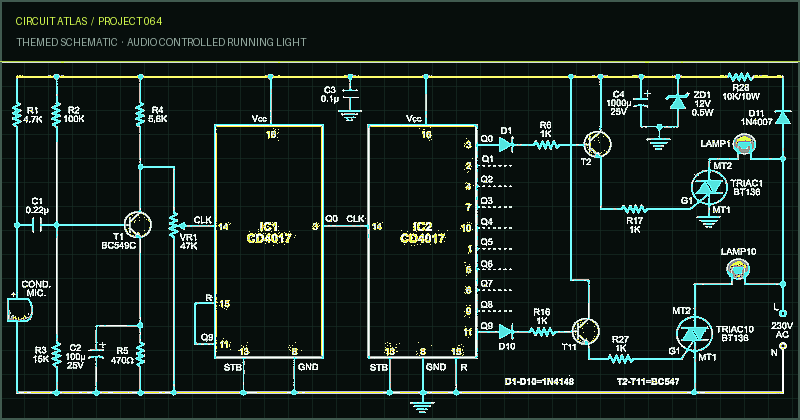Select the ground symbol below TRIAC1 MT1
The width and height of the screenshot is (800, 420).
tap(708, 222)
